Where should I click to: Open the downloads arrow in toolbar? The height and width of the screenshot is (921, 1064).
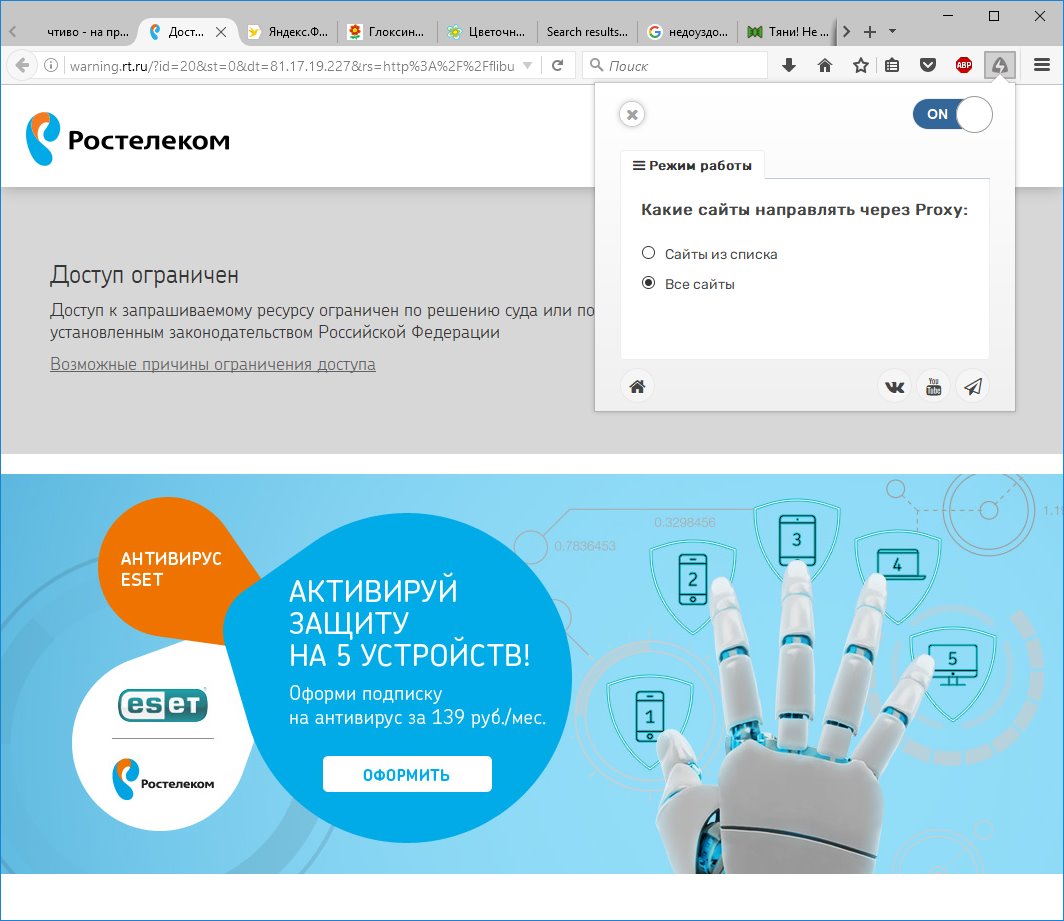(x=789, y=66)
